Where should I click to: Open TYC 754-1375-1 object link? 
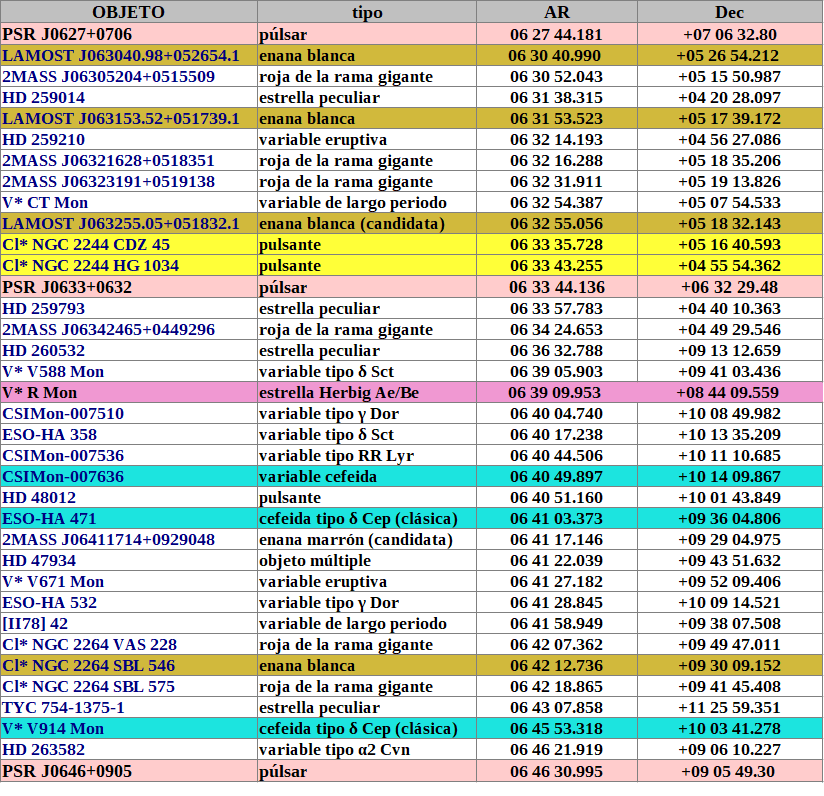(63, 708)
